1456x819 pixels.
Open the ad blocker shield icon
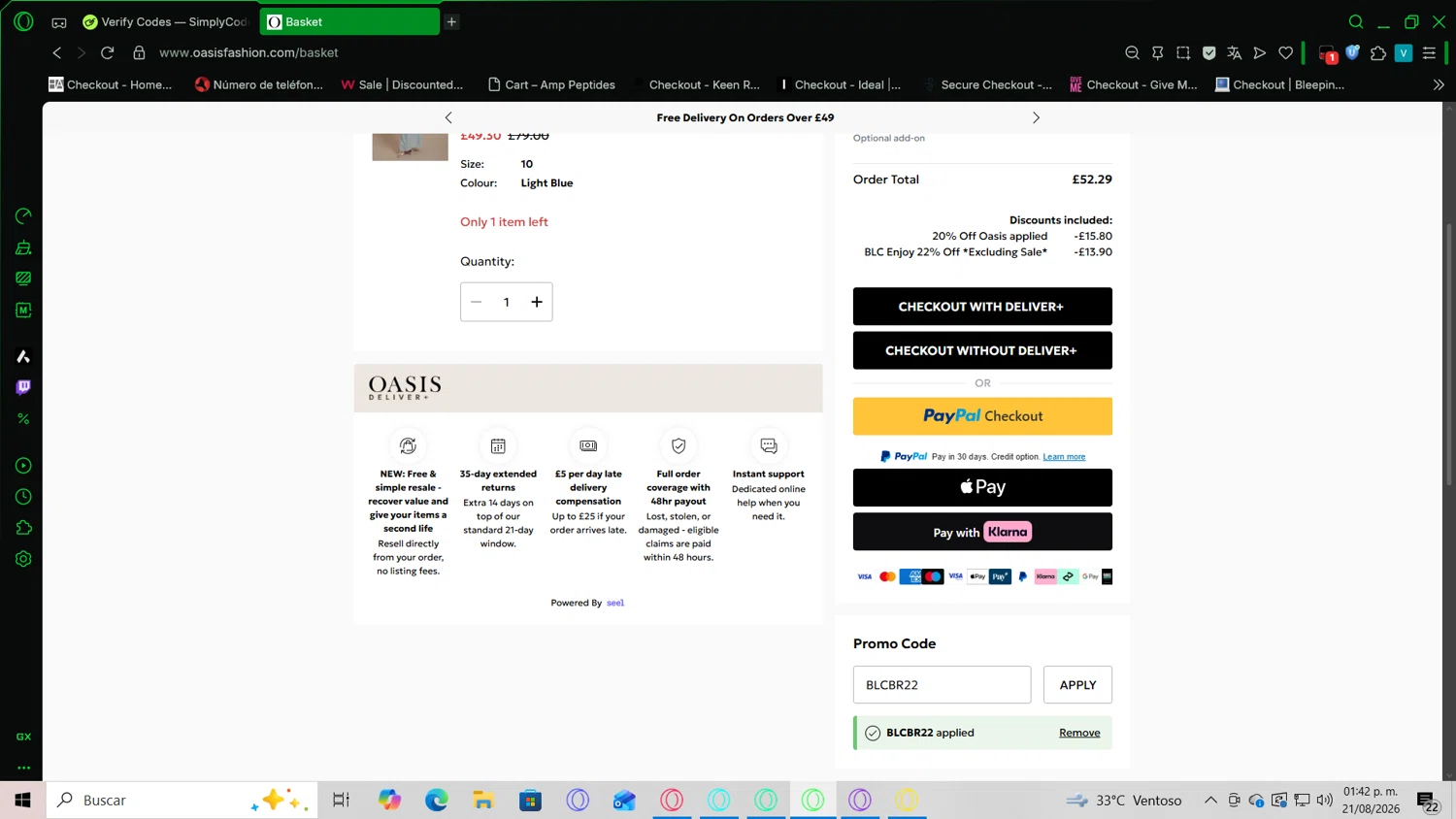[1208, 53]
